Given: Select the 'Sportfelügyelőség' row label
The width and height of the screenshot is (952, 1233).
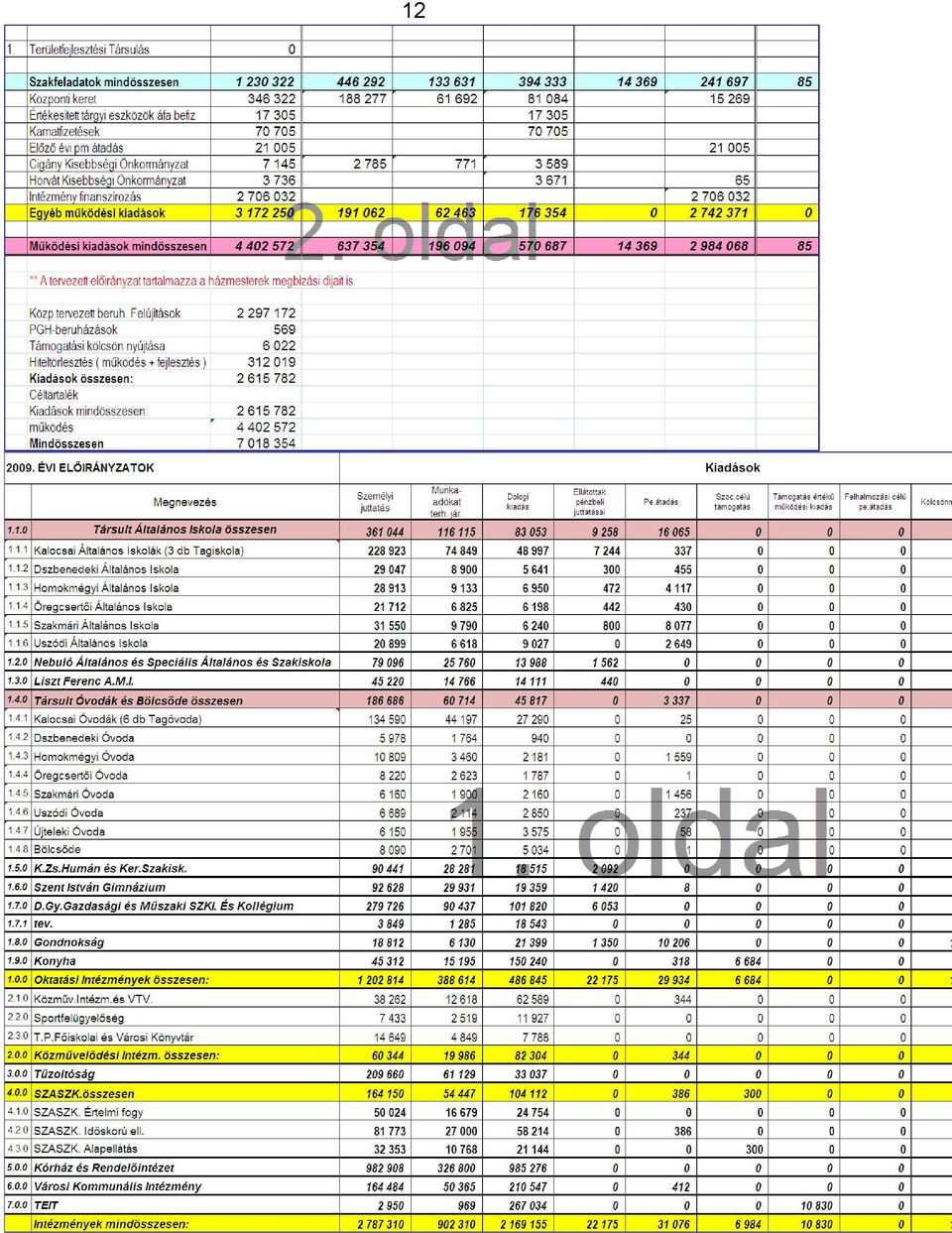Looking at the screenshot, I should [x=79, y=1019].
